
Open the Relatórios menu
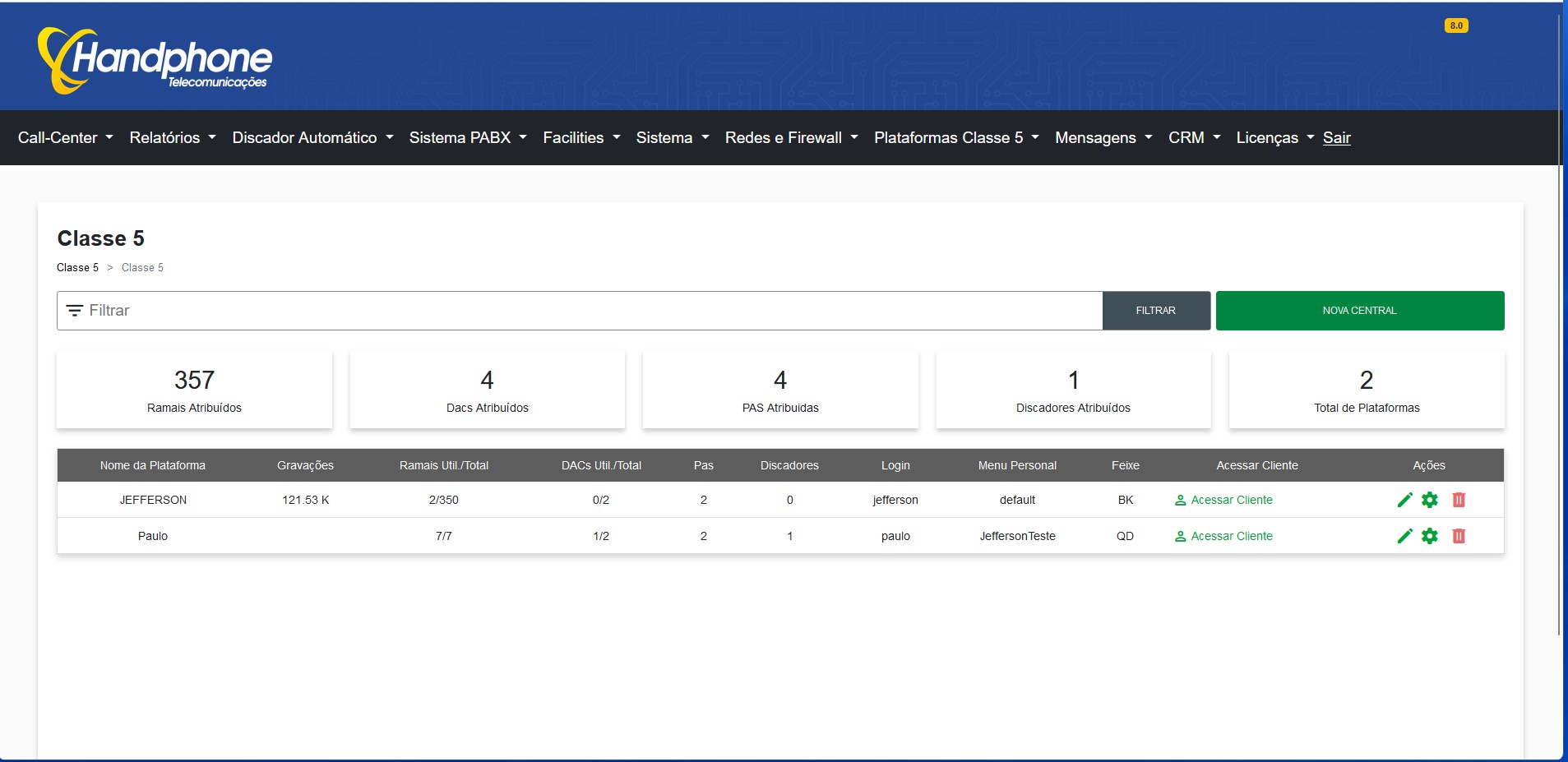173,138
